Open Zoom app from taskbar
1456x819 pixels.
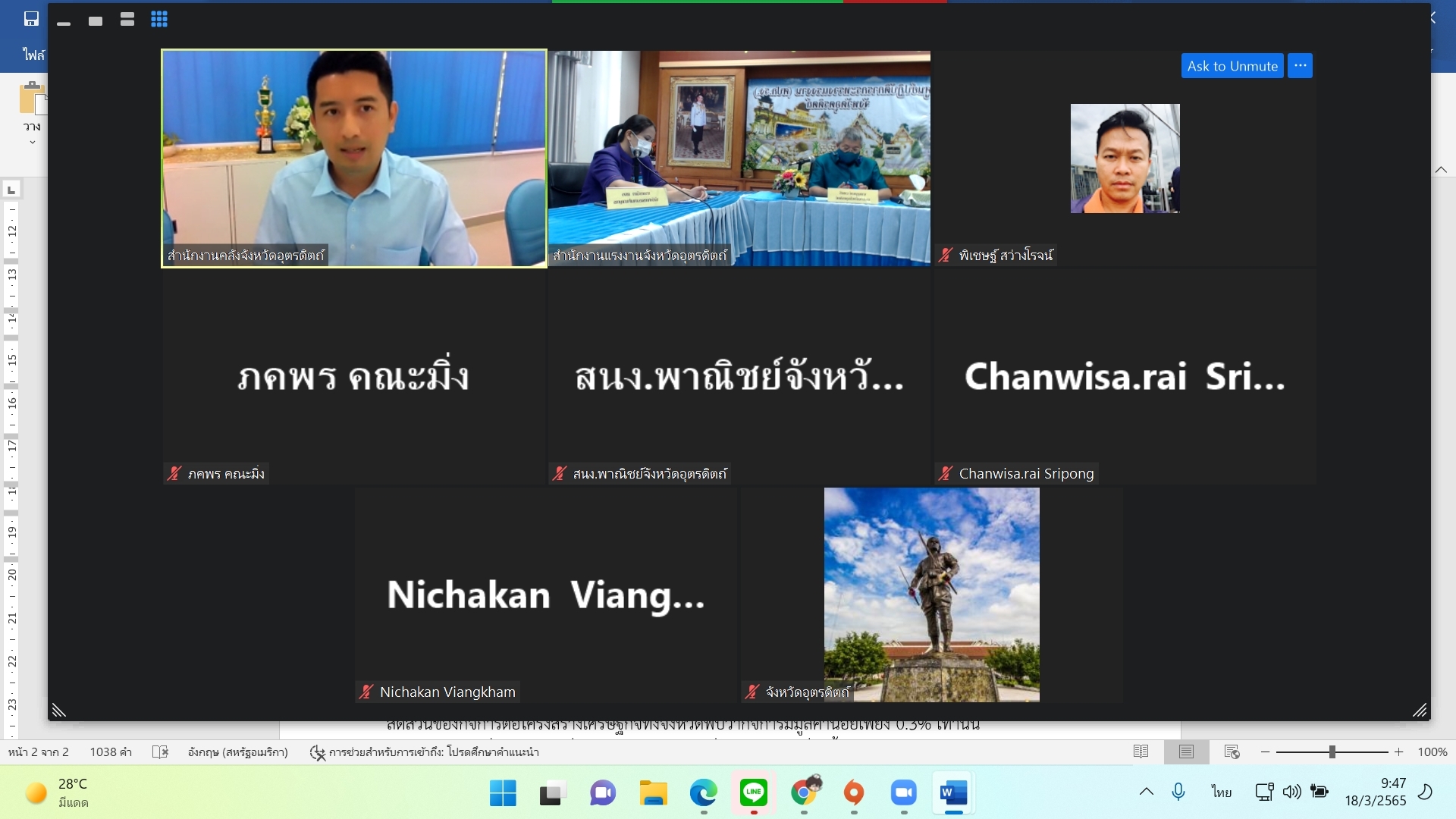click(903, 793)
